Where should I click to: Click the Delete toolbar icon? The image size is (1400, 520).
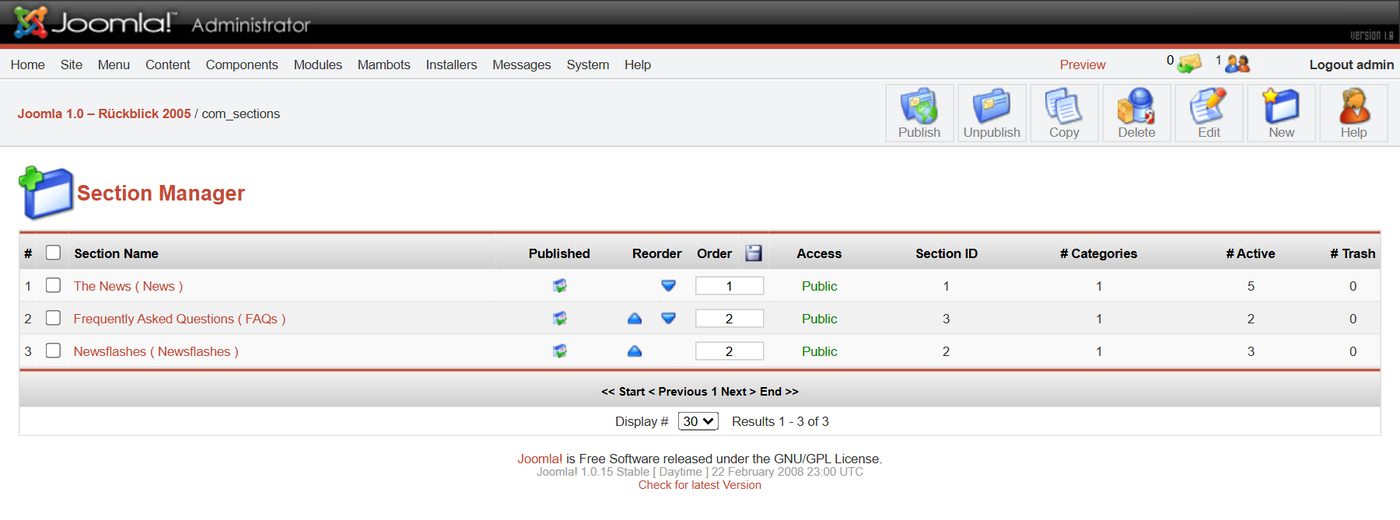[1136, 113]
